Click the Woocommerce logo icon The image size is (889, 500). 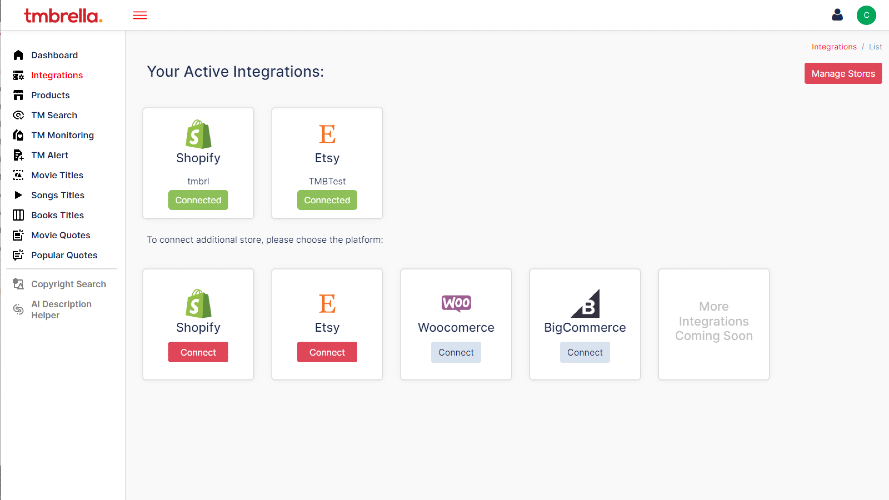pos(456,303)
